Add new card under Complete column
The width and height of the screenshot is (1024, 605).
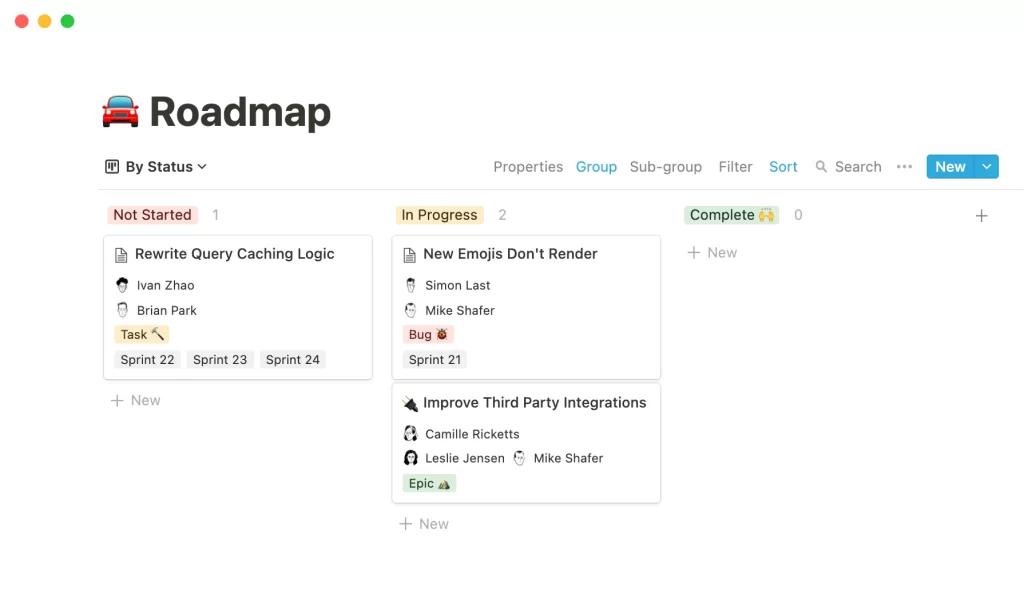click(712, 253)
